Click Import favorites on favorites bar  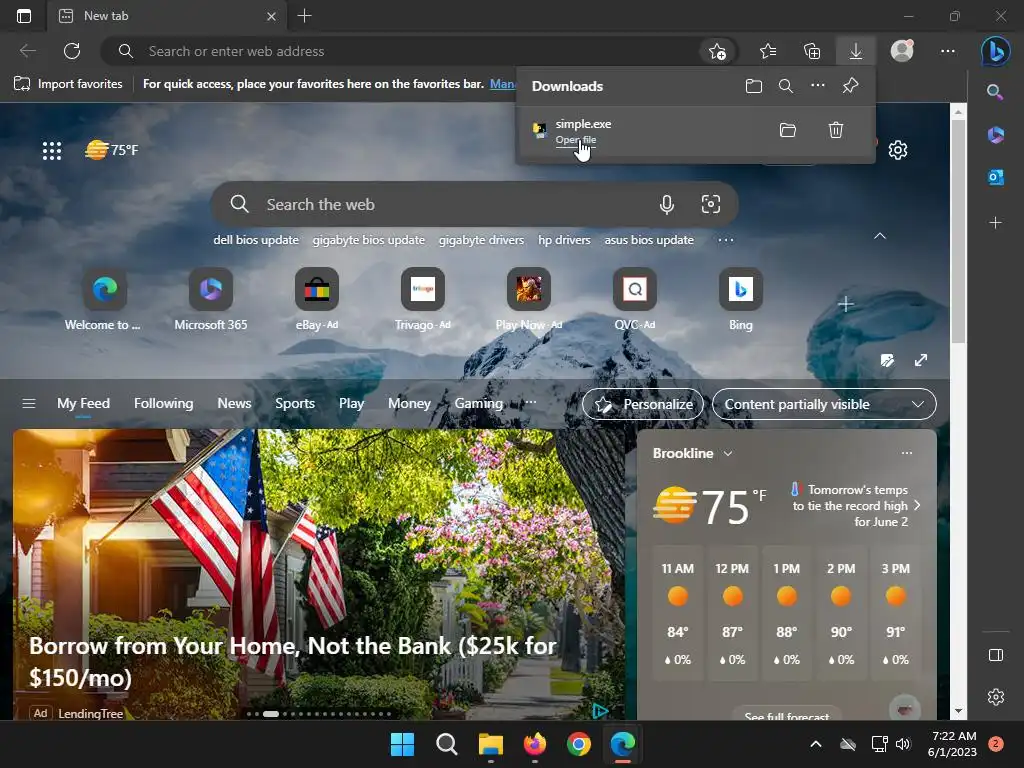point(69,84)
